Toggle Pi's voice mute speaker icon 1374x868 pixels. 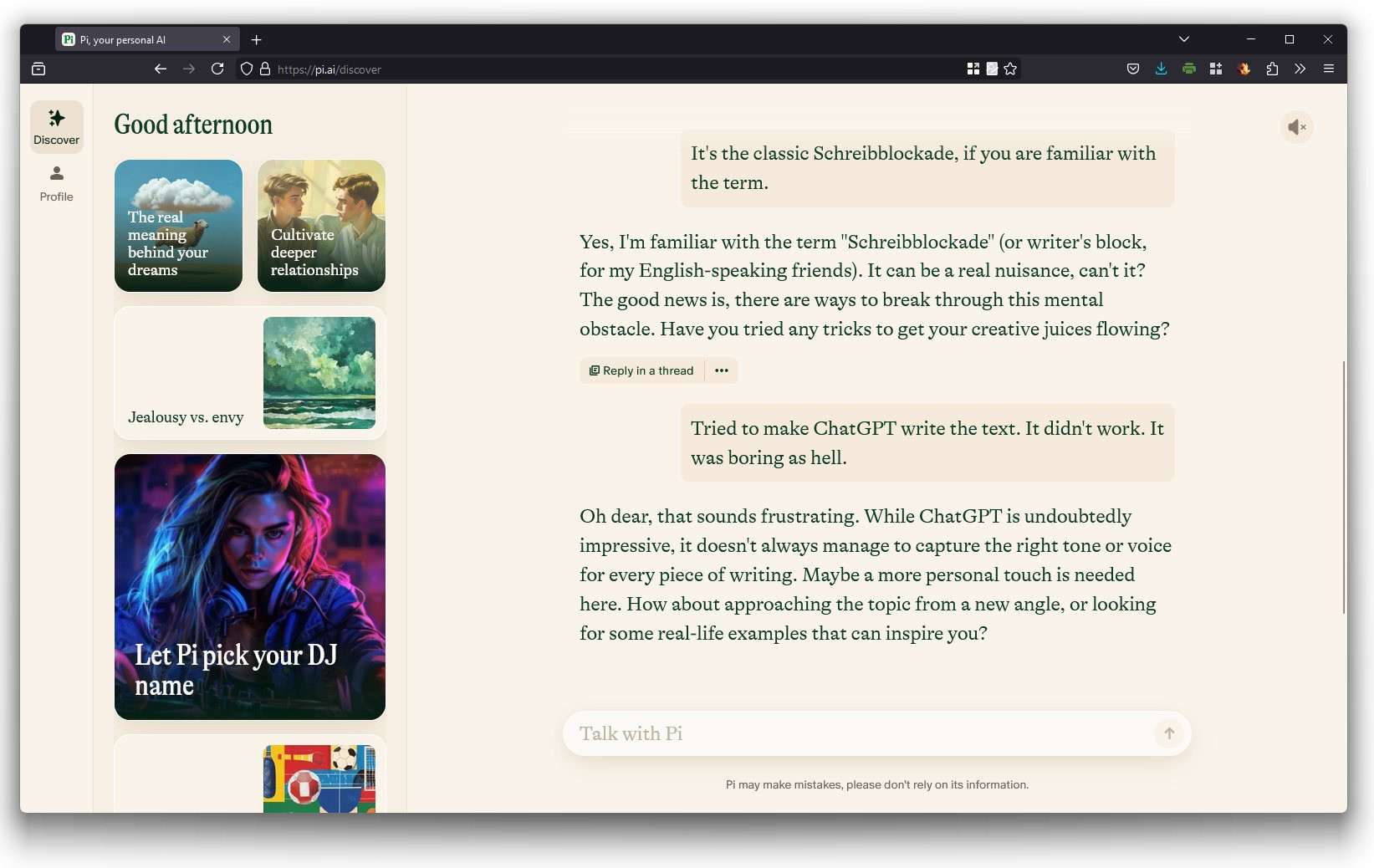pyautogui.click(x=1296, y=127)
